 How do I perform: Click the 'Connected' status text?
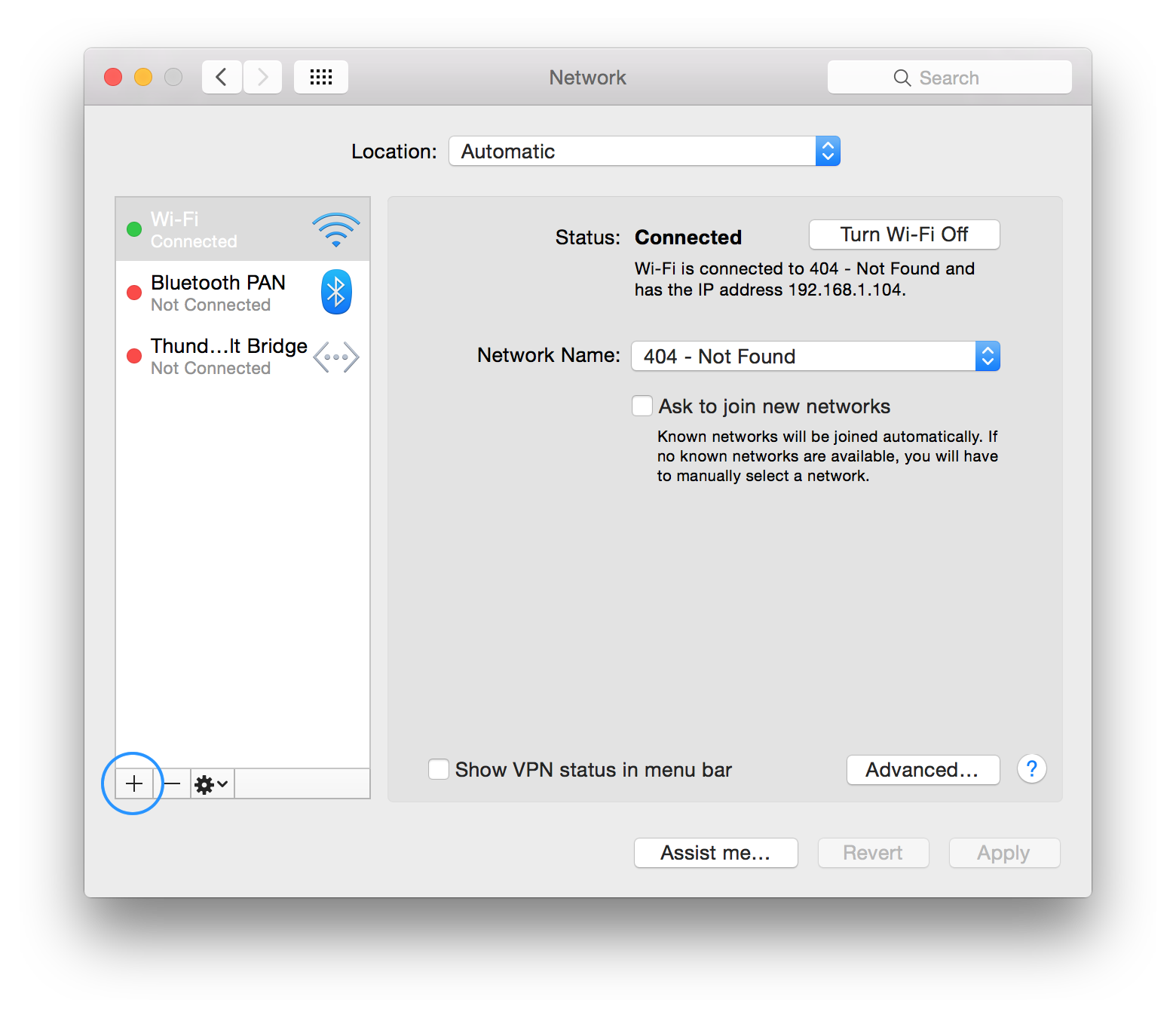(688, 238)
